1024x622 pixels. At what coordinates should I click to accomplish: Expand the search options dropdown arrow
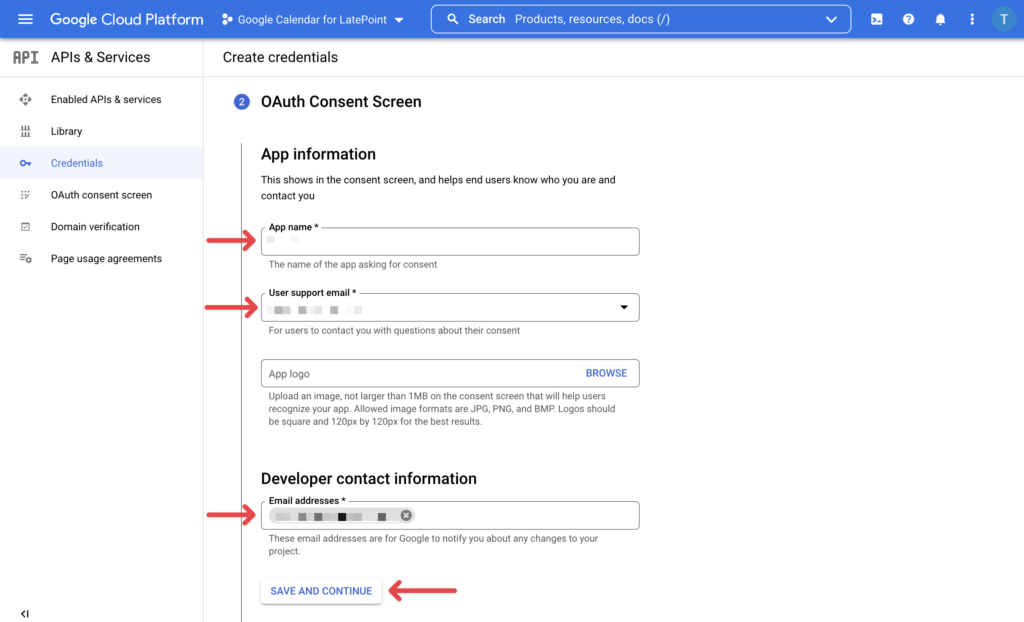(832, 18)
